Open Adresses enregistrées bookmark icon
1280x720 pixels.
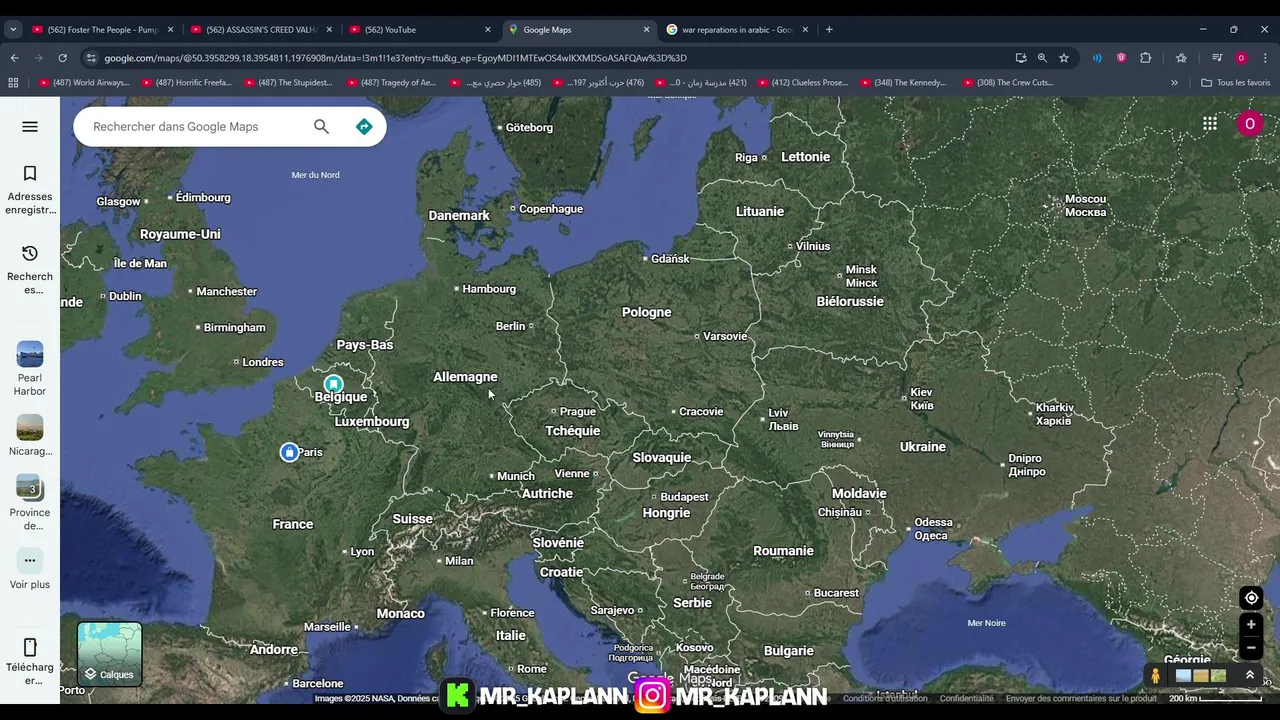click(x=30, y=174)
